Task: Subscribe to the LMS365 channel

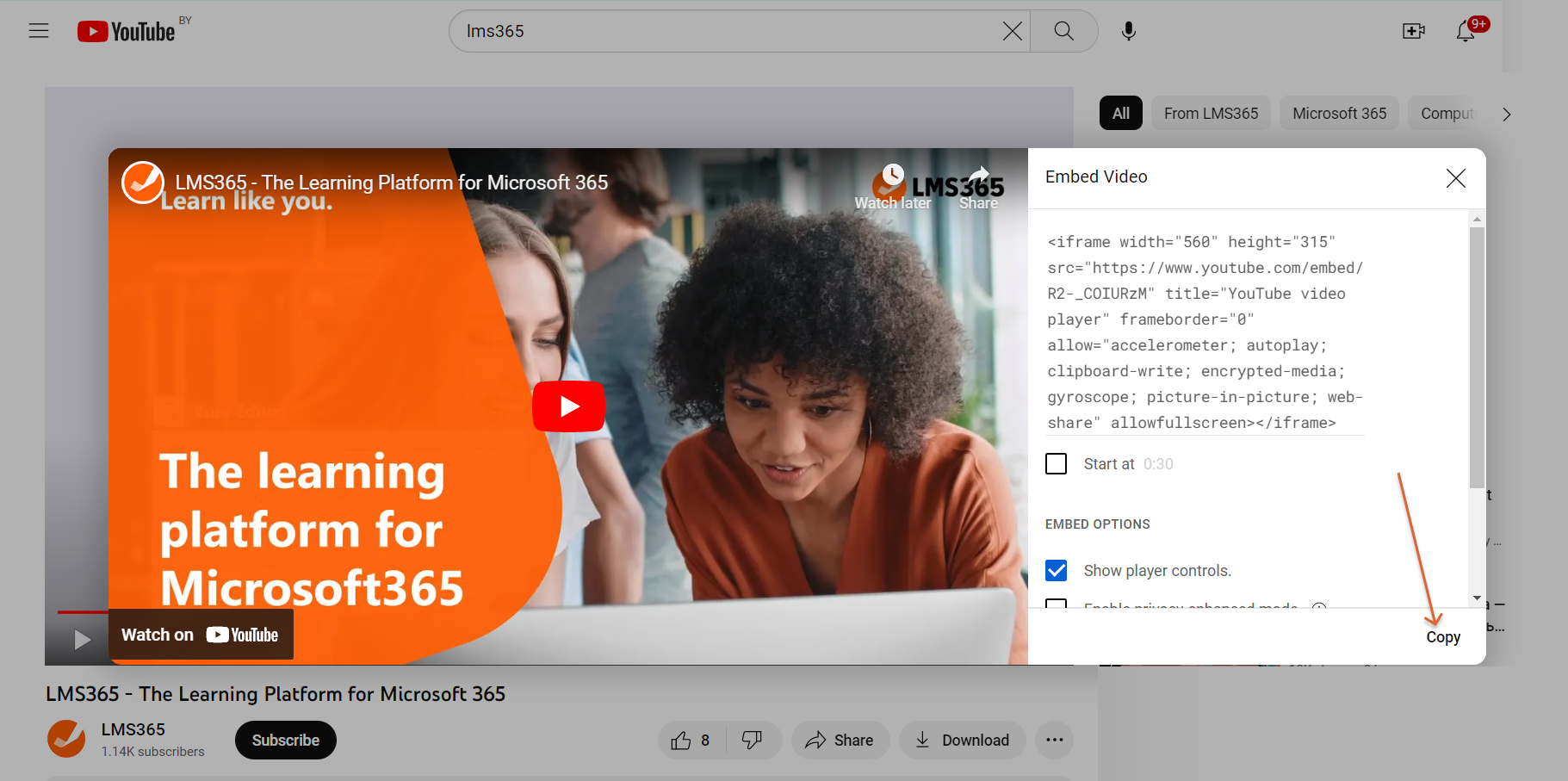Action: 285,741
